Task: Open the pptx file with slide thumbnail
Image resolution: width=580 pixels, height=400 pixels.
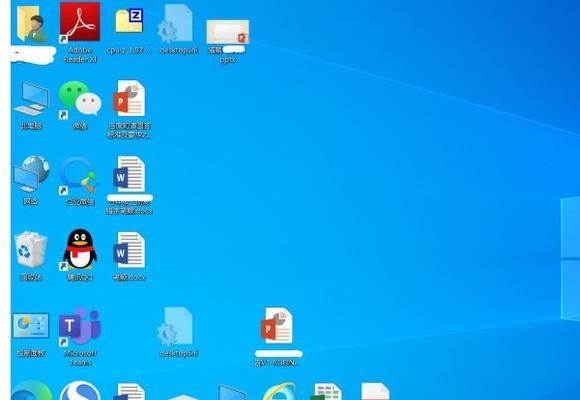Action: (227, 32)
